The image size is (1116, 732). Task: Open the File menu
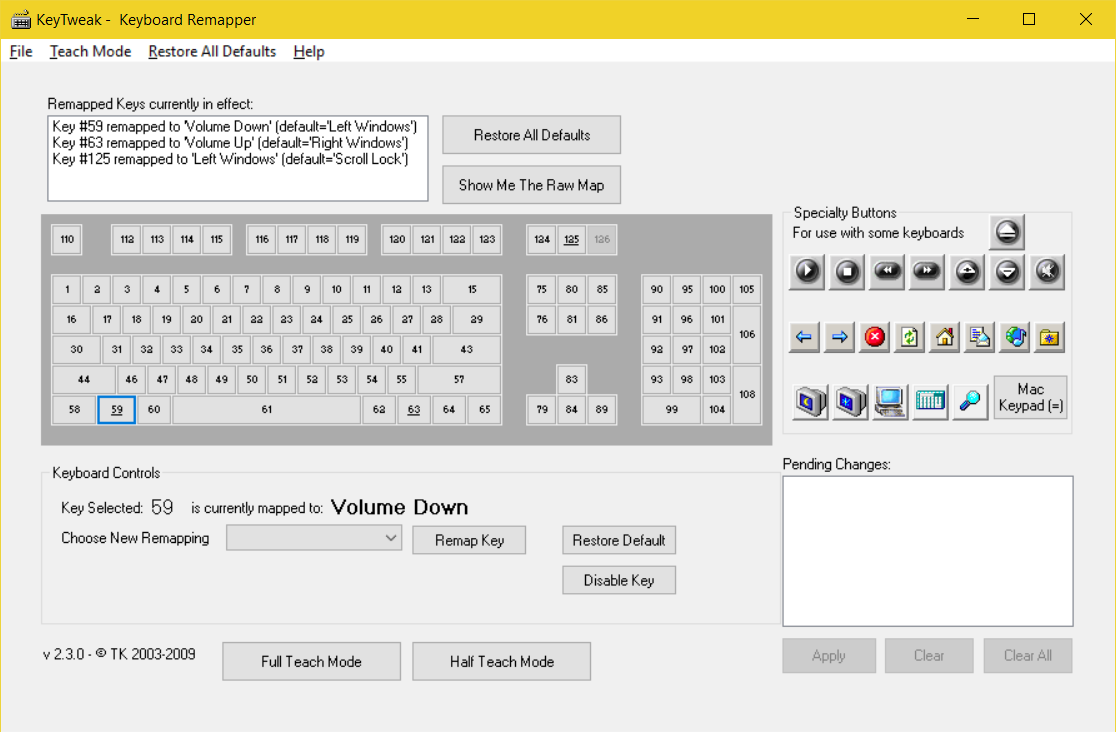point(21,51)
